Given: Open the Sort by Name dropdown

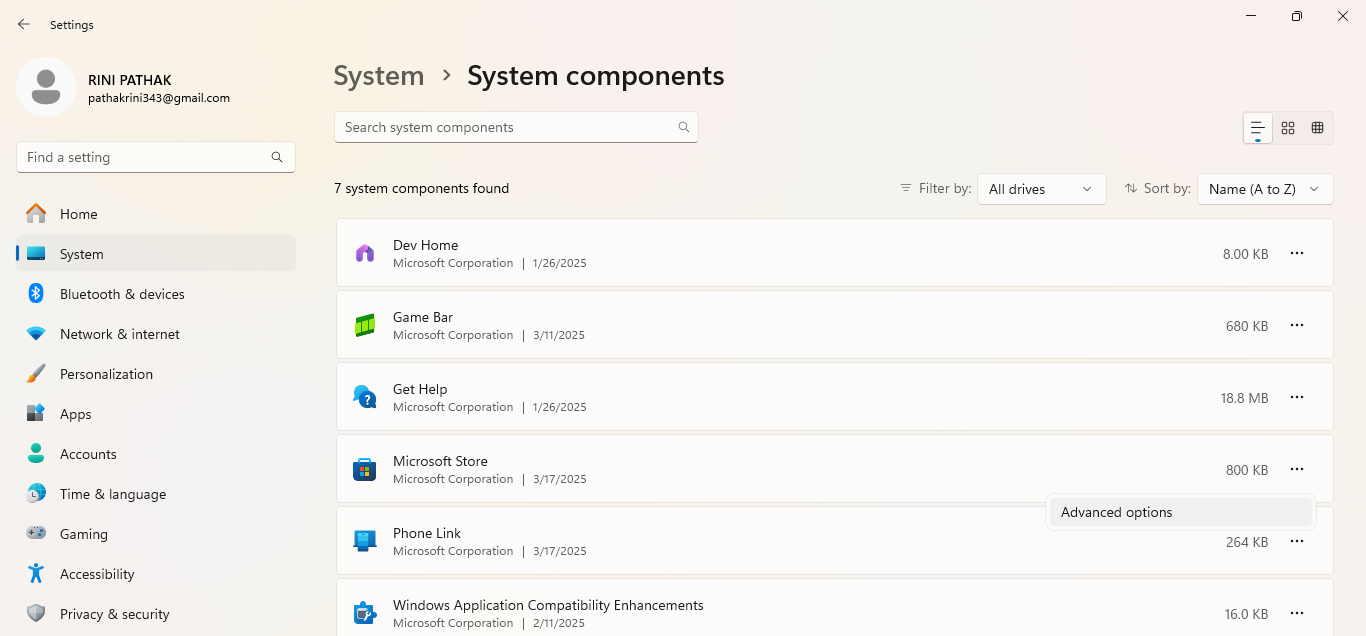Looking at the screenshot, I should tap(1265, 189).
